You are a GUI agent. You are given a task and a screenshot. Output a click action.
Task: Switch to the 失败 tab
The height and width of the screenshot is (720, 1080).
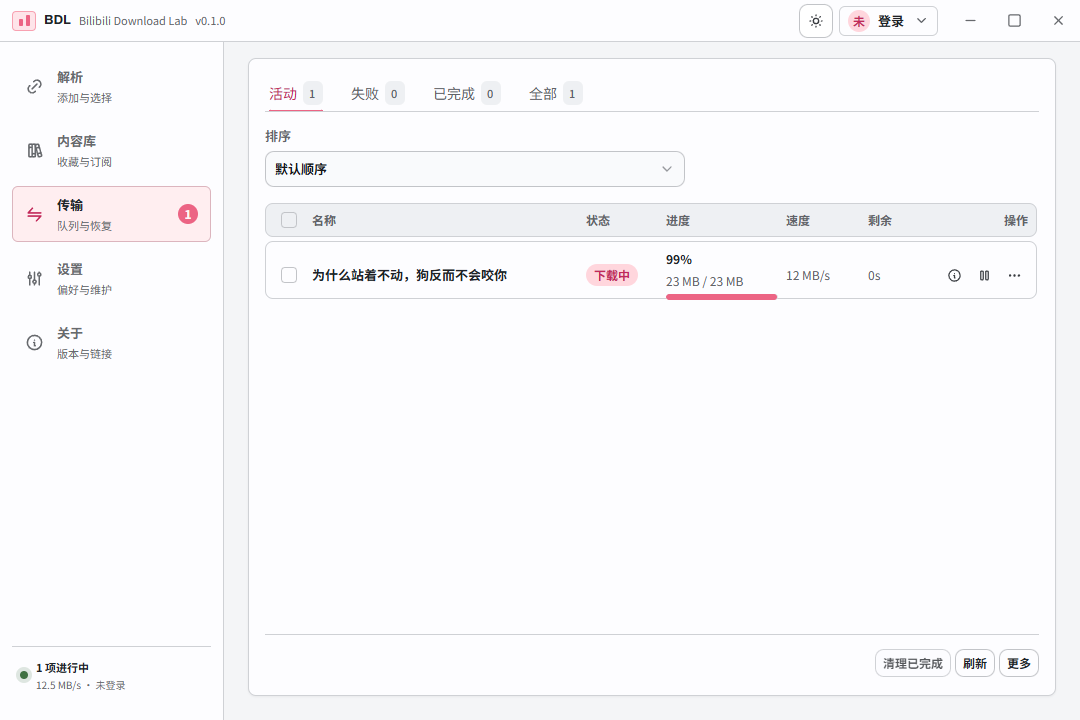pyautogui.click(x=377, y=94)
